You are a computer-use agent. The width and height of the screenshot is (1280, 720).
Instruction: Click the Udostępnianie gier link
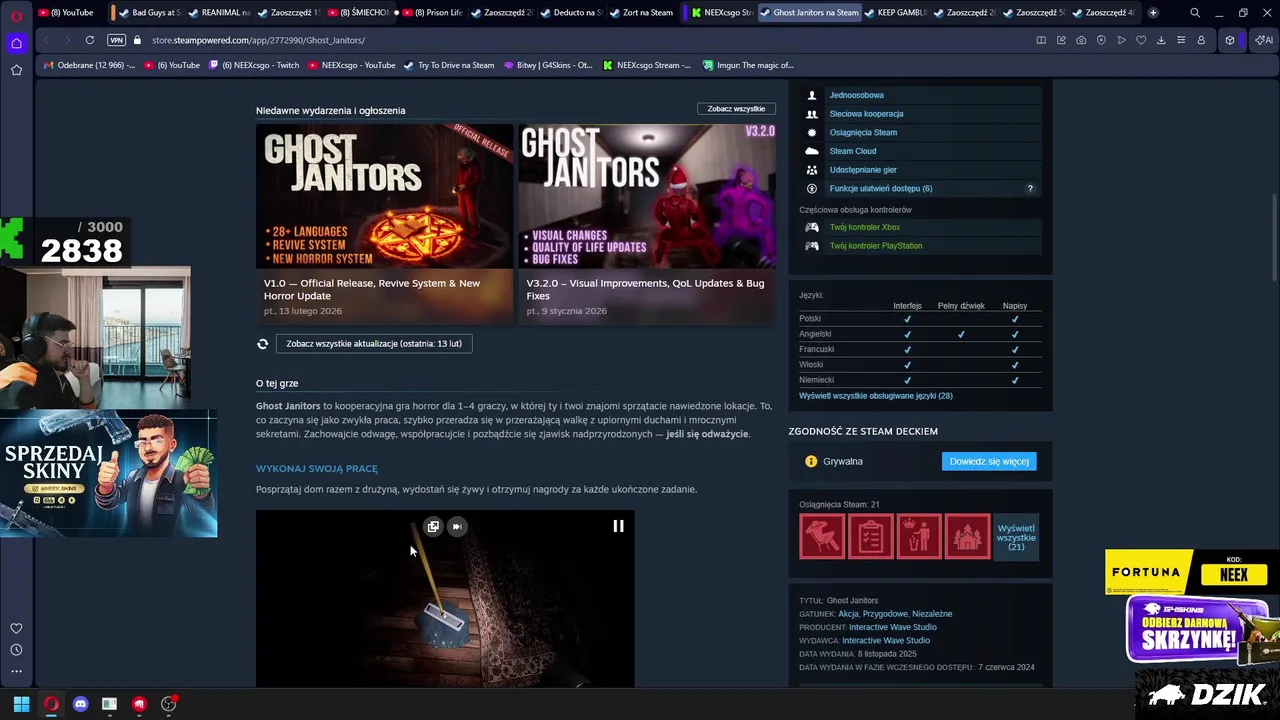point(863,170)
